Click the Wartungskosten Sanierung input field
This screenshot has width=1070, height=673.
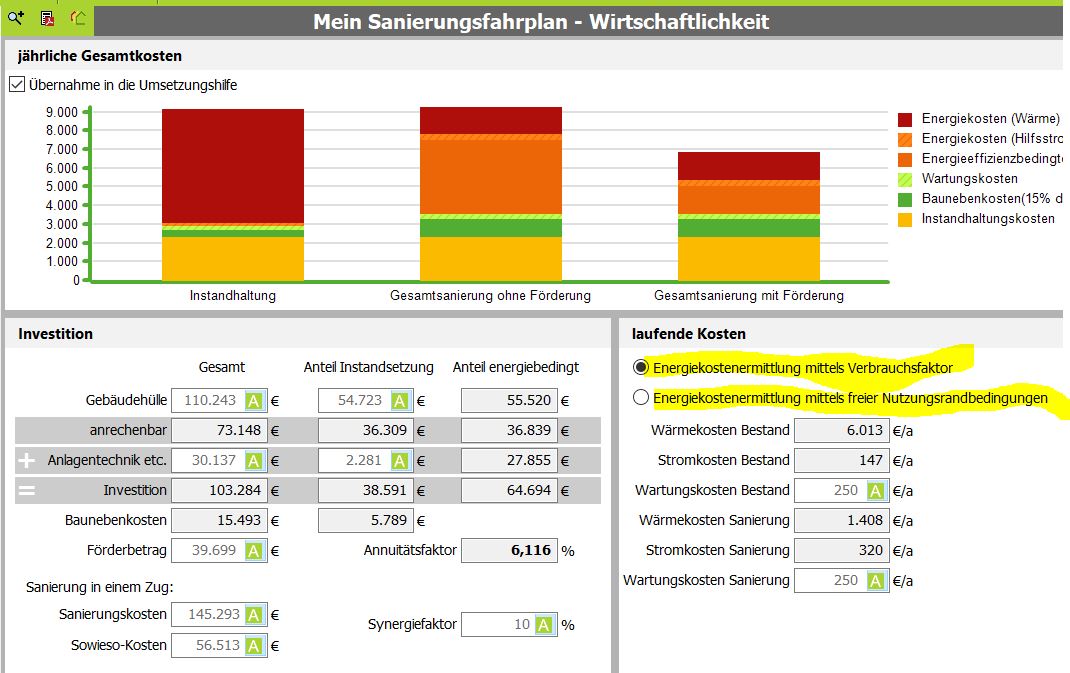842,581
